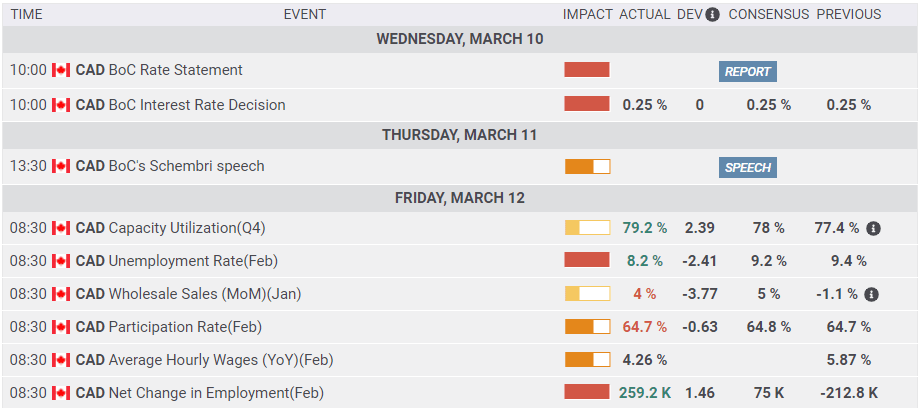
Task: Click info icon beside Capacity Utilization previous value
Action: [873, 228]
